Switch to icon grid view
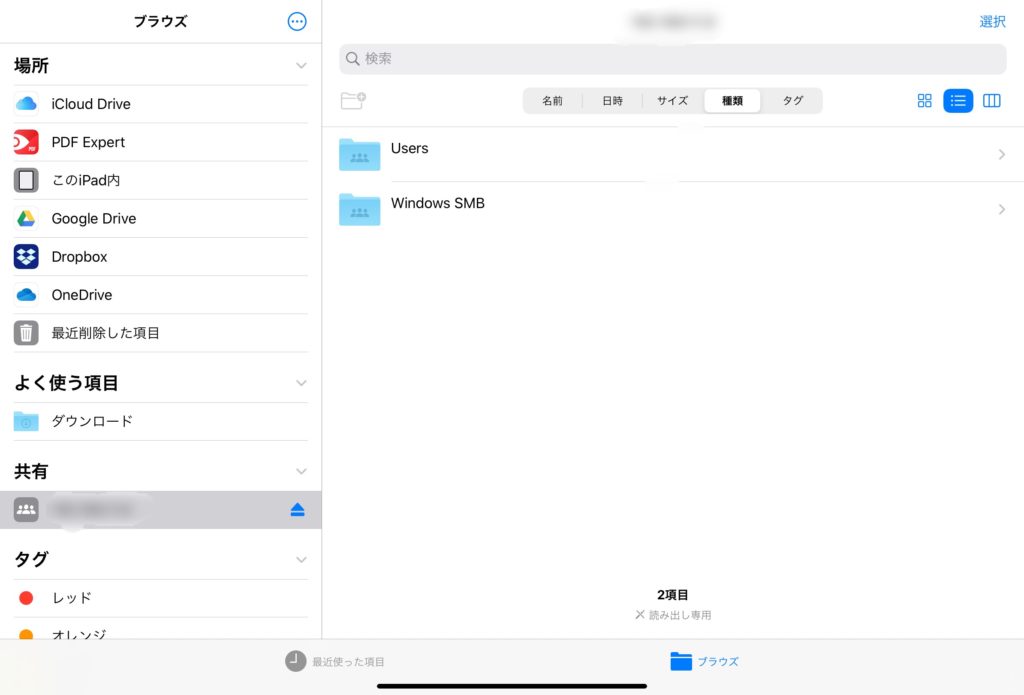Image resolution: width=1024 pixels, height=695 pixels. pos(924,100)
